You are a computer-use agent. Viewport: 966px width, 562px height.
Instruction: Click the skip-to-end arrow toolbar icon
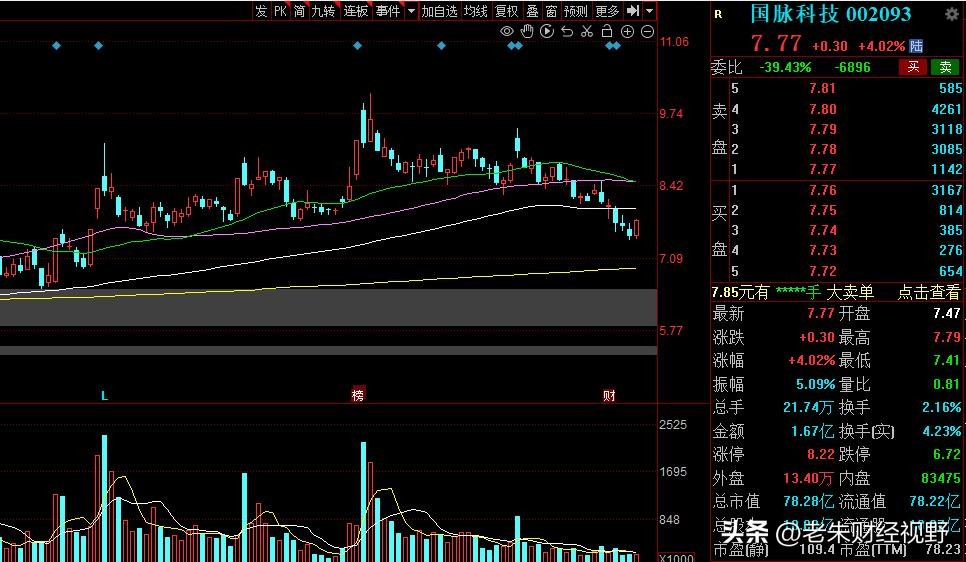pos(633,11)
